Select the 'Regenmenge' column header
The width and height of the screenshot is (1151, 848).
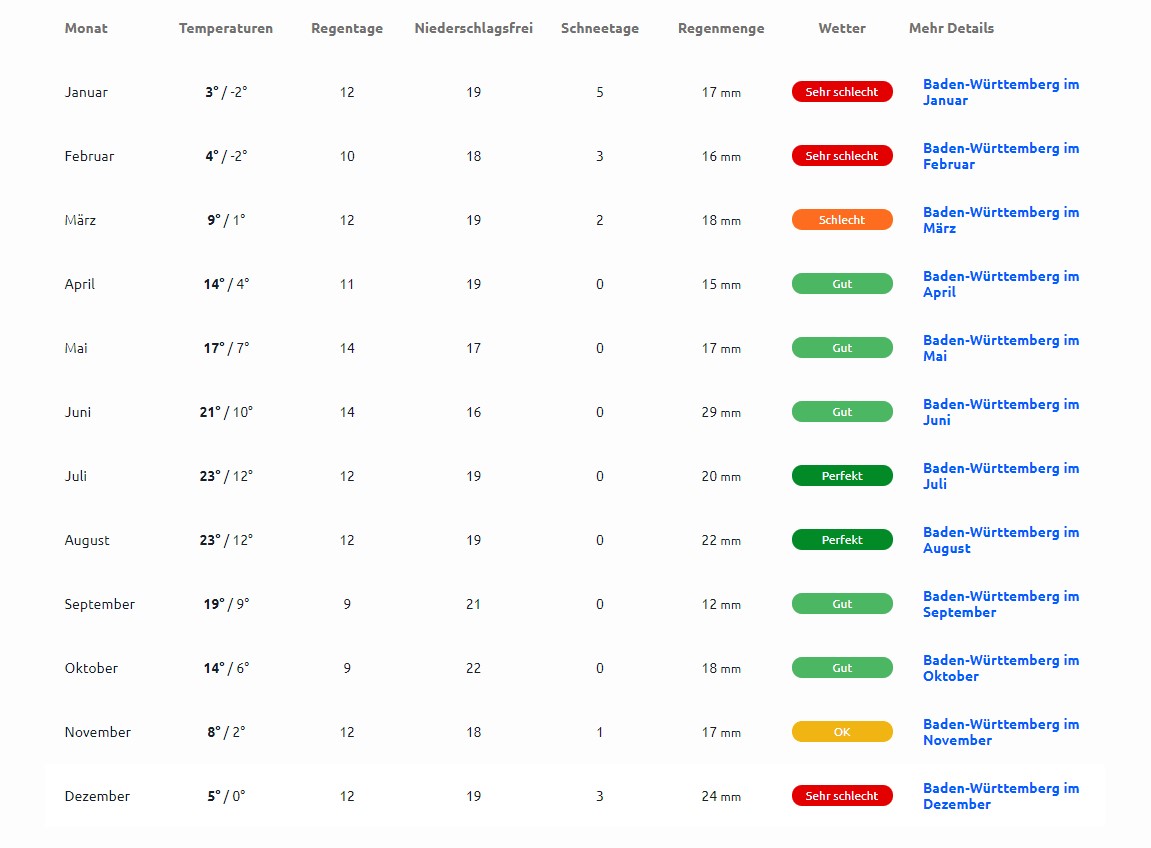coord(721,29)
